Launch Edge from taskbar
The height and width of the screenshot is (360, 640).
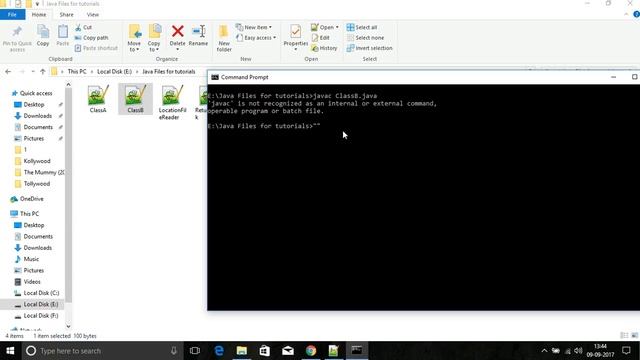[219, 351]
